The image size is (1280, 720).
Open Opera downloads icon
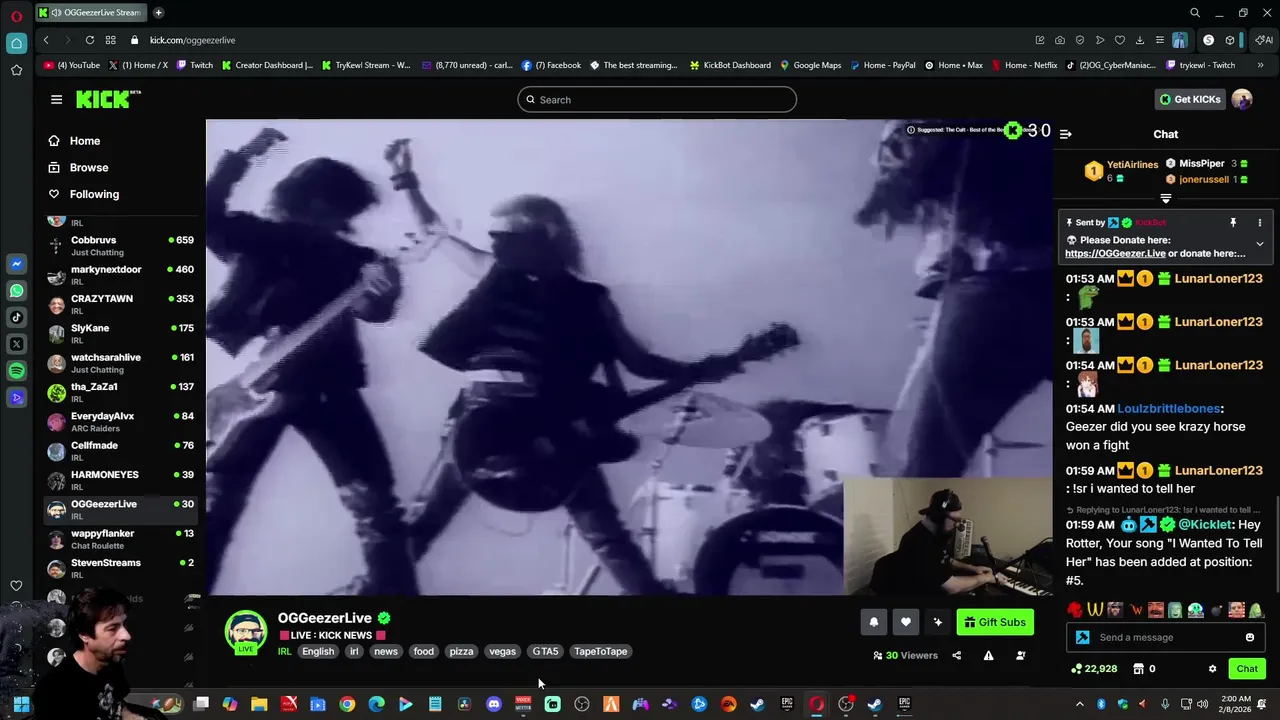1140,40
